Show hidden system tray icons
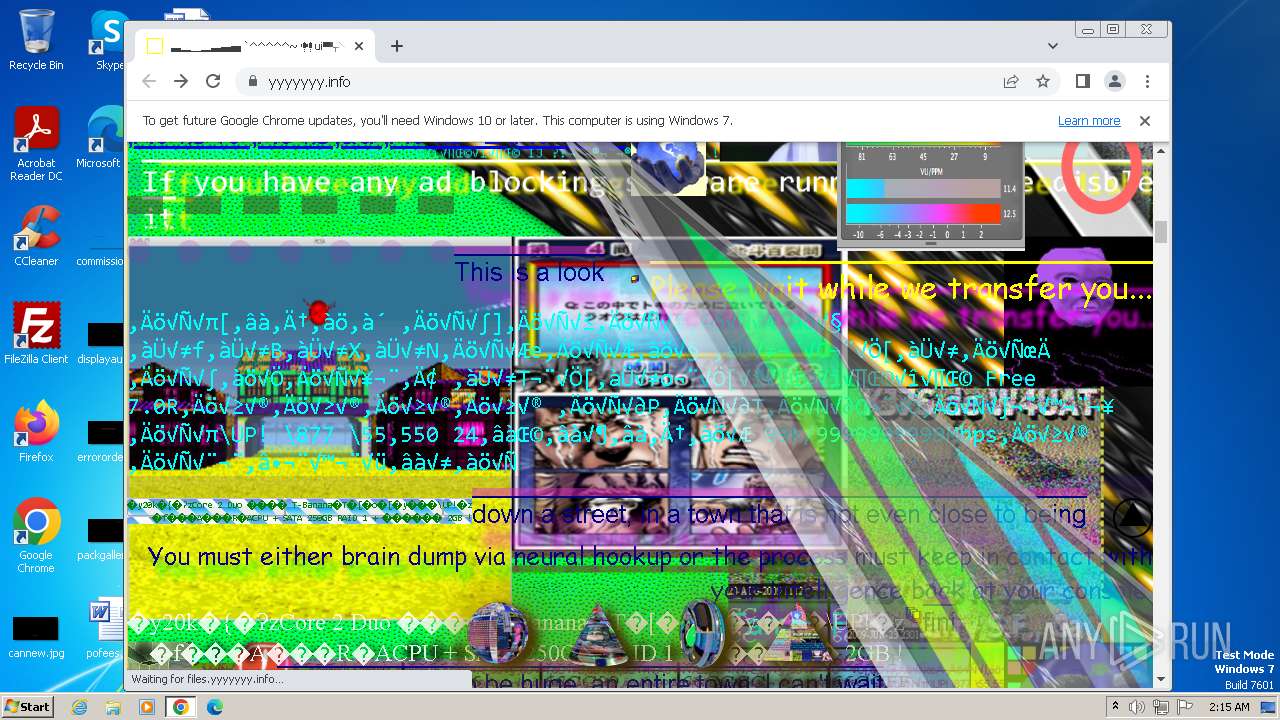 pyautogui.click(x=1116, y=707)
